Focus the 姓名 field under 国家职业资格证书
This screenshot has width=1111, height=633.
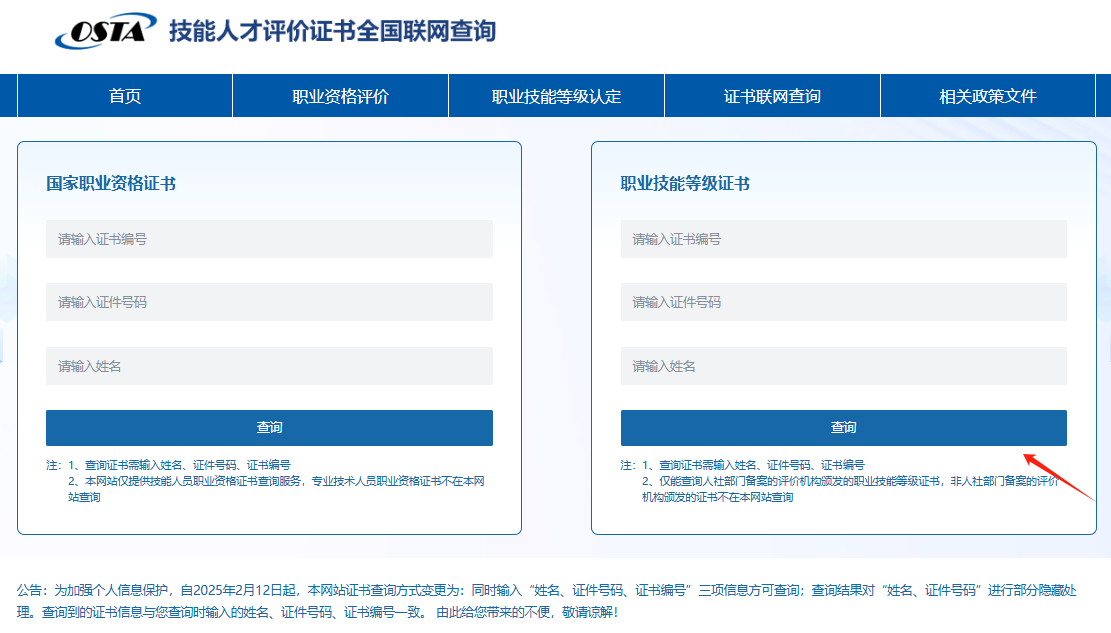pos(269,366)
